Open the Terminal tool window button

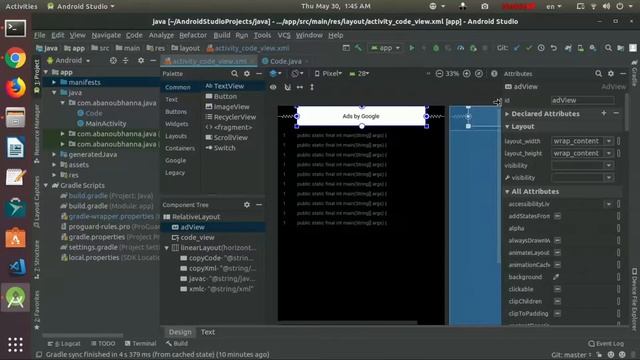[x=140, y=343]
